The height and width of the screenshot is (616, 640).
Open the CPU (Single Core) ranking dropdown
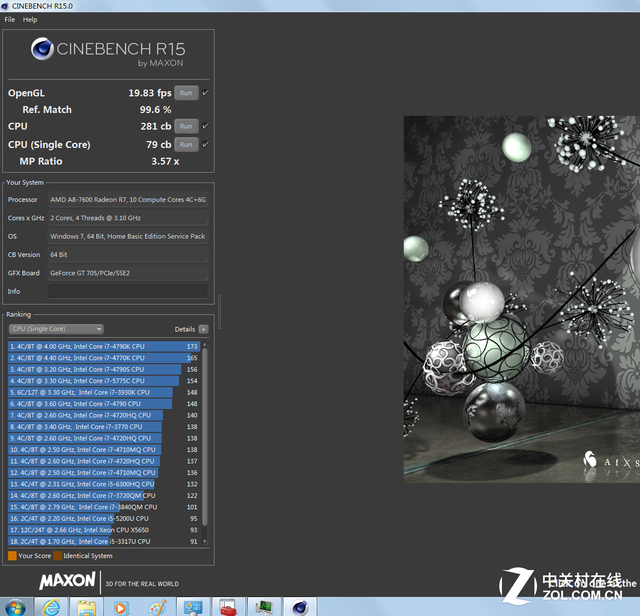(56, 329)
